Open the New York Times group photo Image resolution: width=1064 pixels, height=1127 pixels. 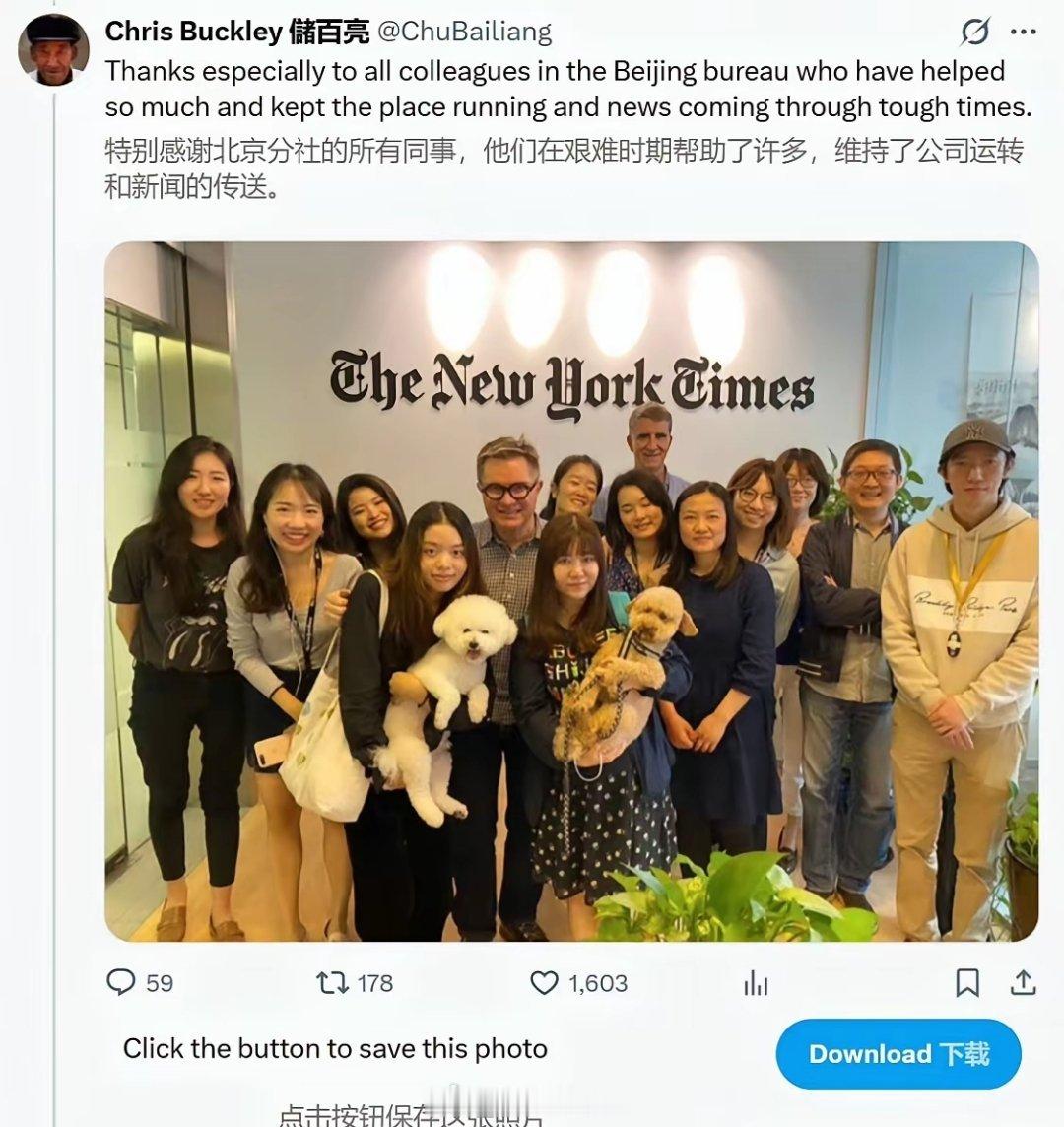571,591
